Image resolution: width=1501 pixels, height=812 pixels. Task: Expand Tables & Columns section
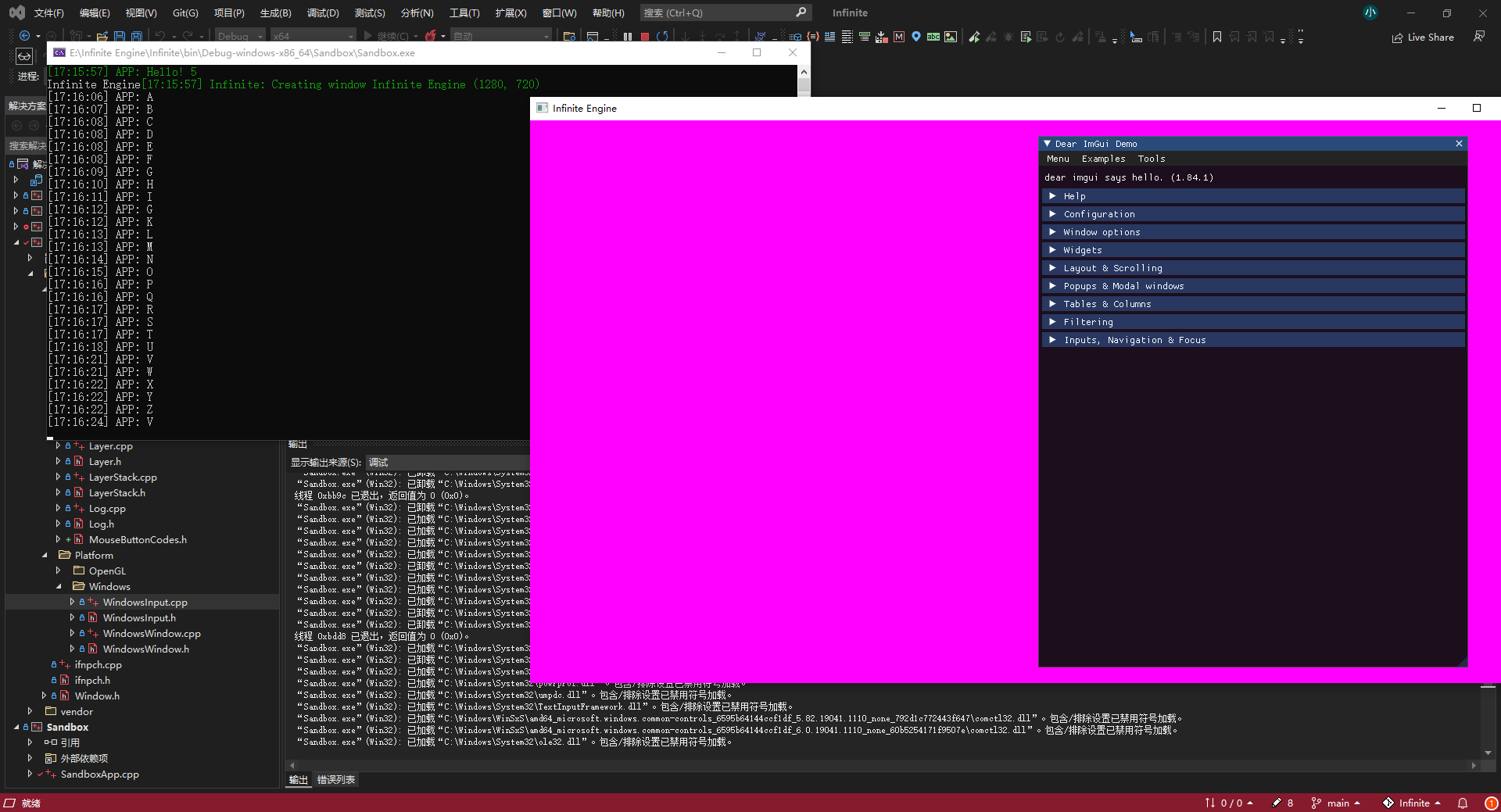click(1253, 304)
